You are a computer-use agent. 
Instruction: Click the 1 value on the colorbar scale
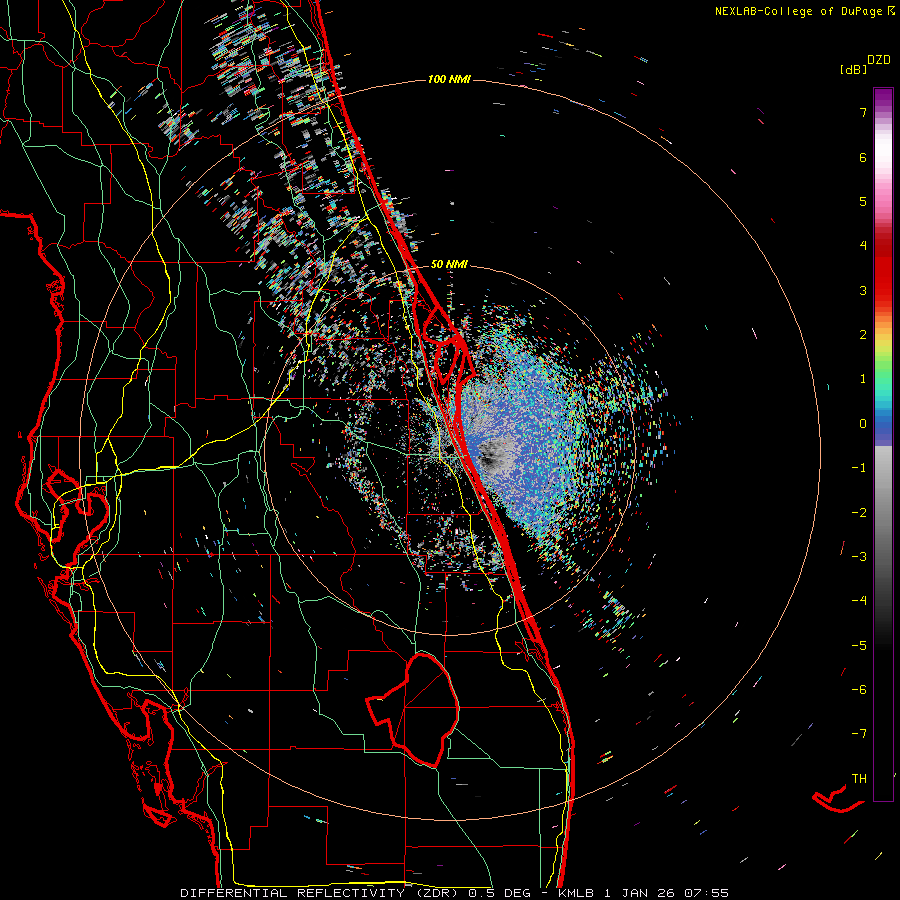pyautogui.click(x=863, y=379)
